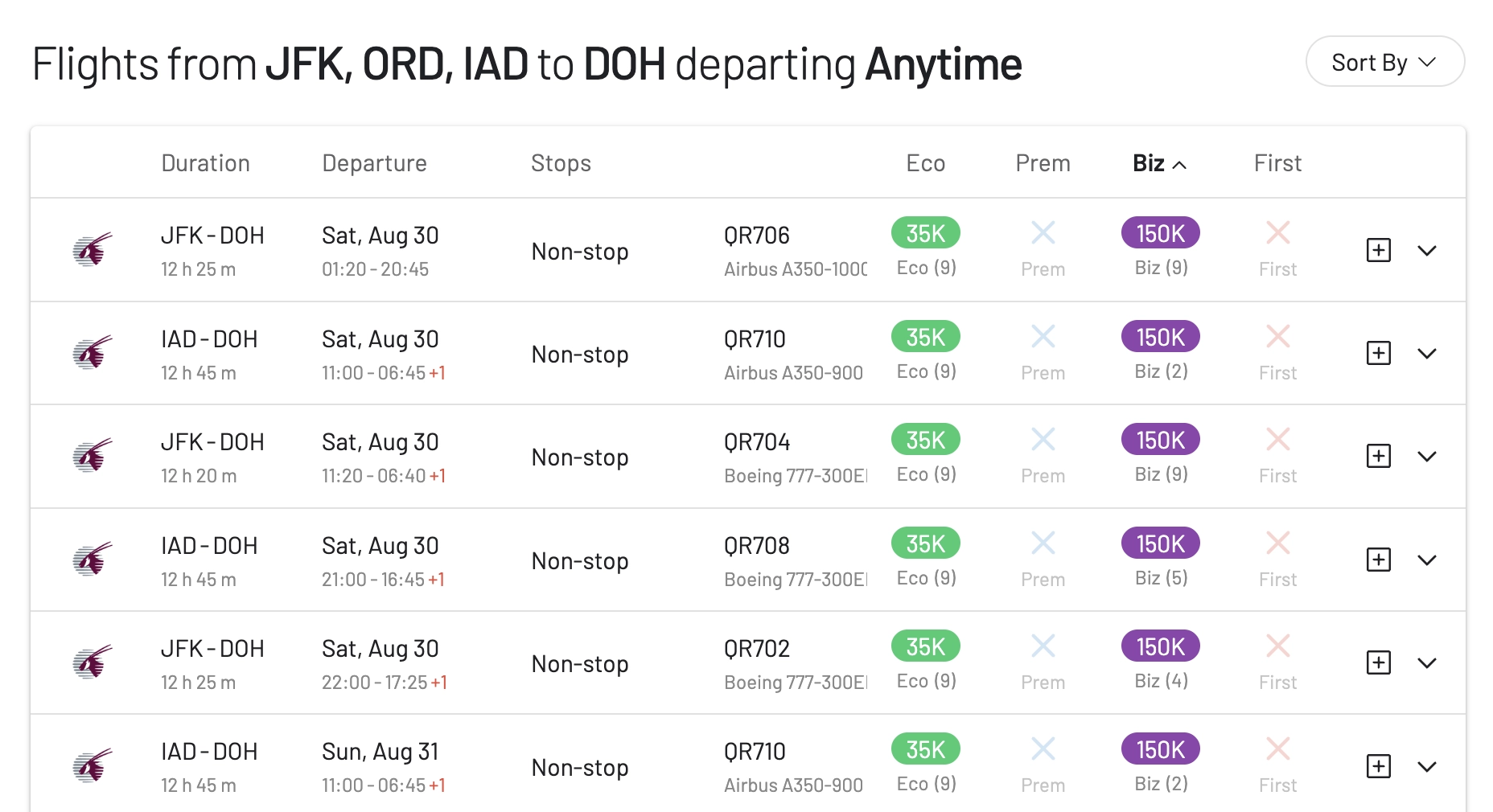Open the Sort By dropdown
Screen dimensions: 1493x812
pyautogui.click(x=1384, y=62)
